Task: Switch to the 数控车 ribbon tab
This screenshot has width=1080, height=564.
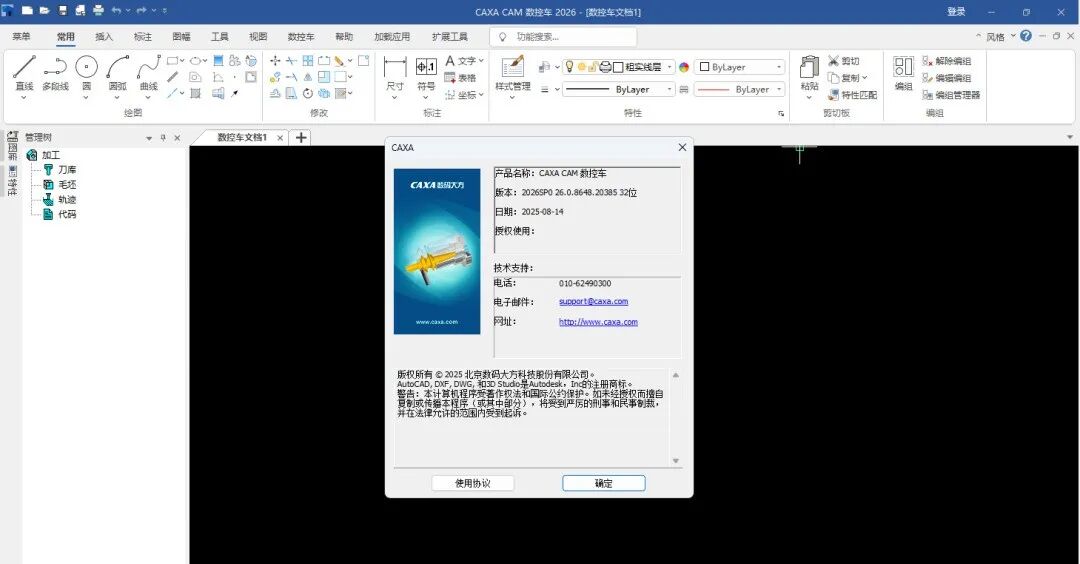Action: (301, 36)
